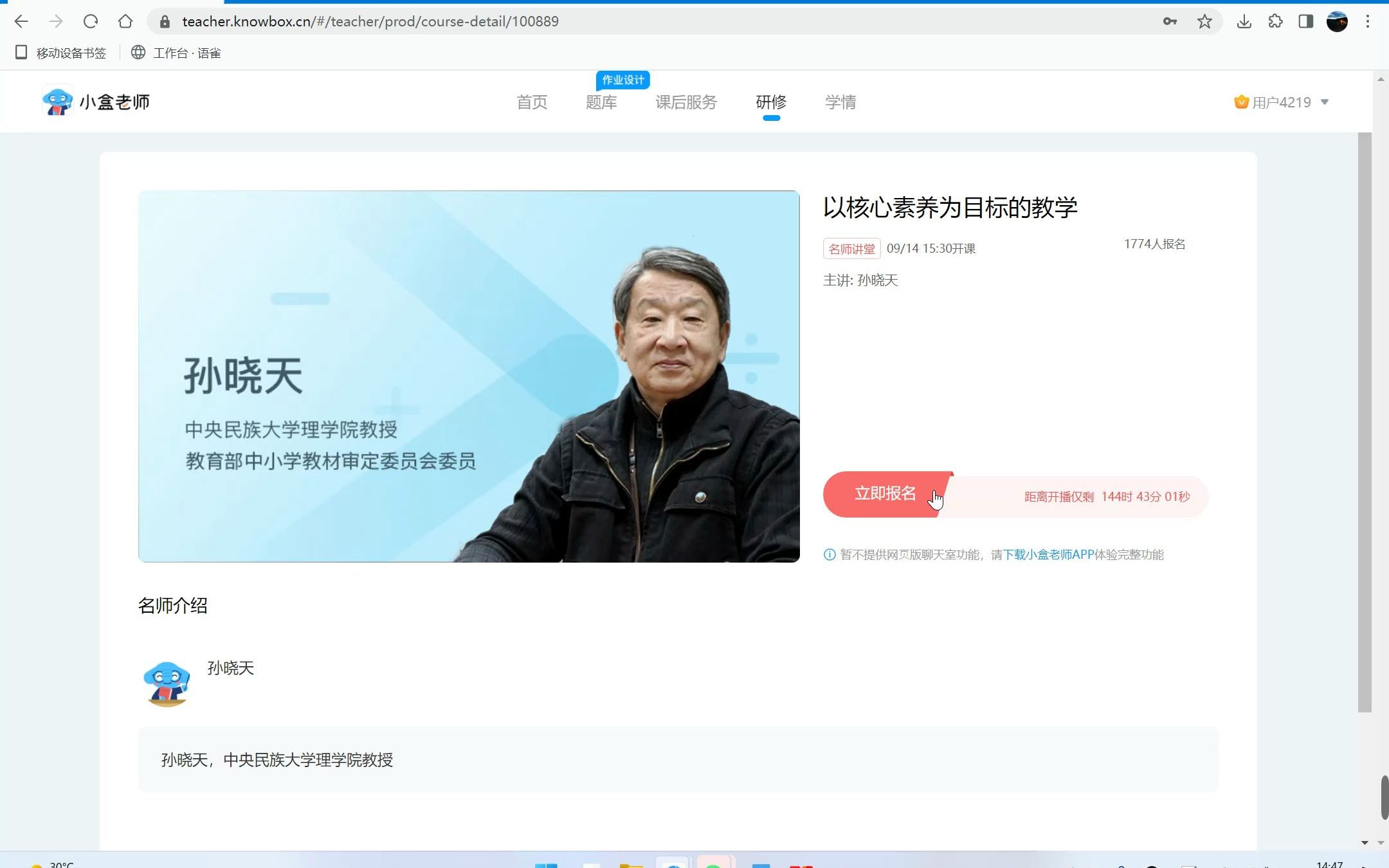Bookmark this page with the star icon

tap(1204, 21)
